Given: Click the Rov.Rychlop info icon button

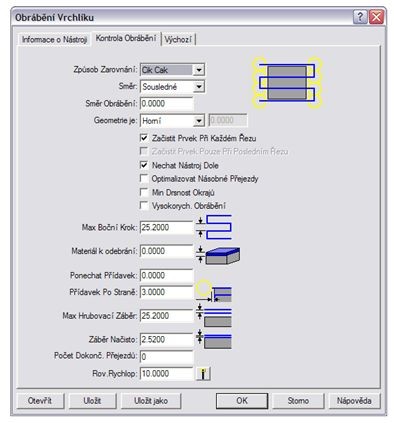Looking at the screenshot, I should point(203,374).
